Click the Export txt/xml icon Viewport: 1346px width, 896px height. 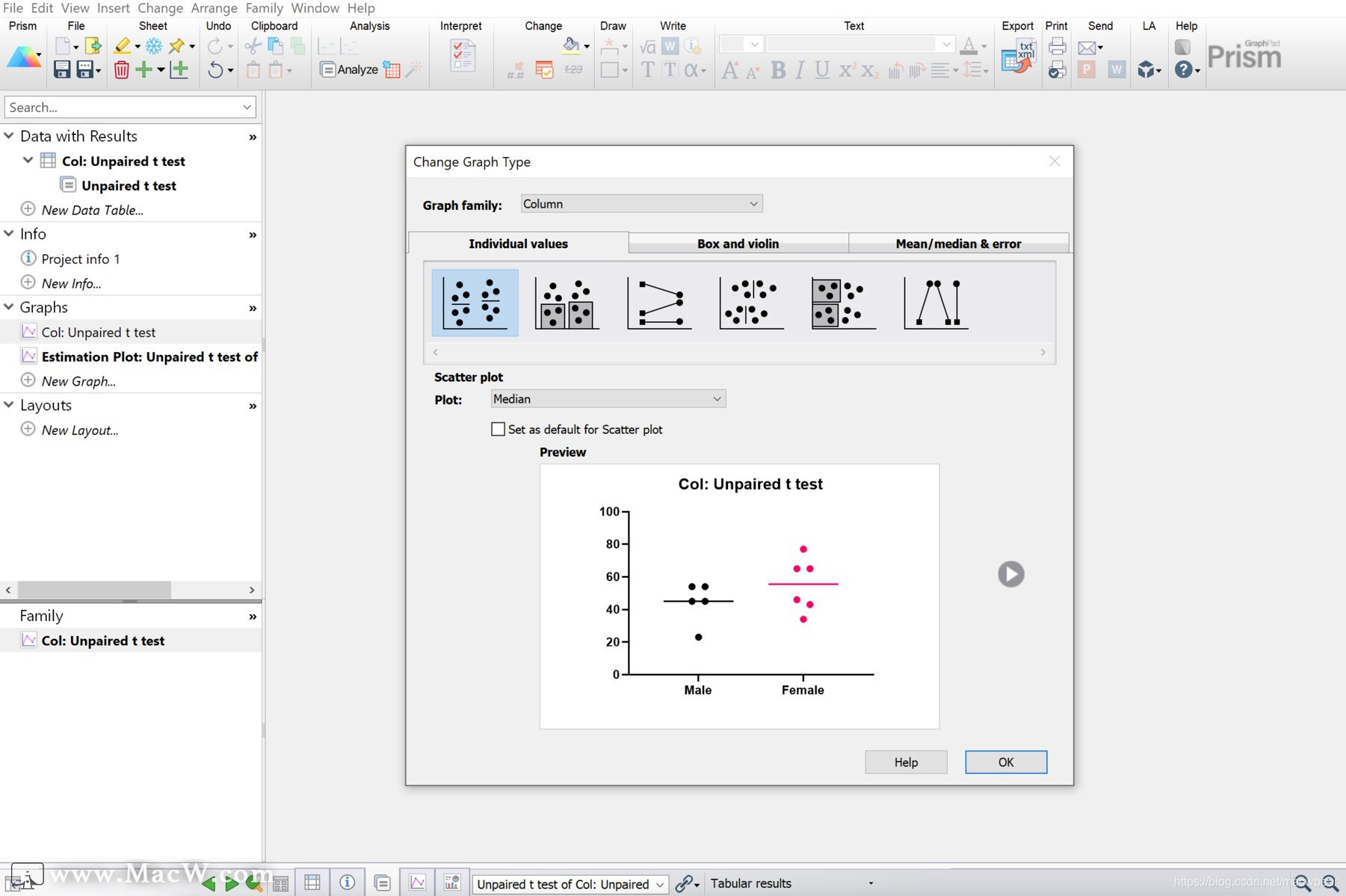(1018, 57)
